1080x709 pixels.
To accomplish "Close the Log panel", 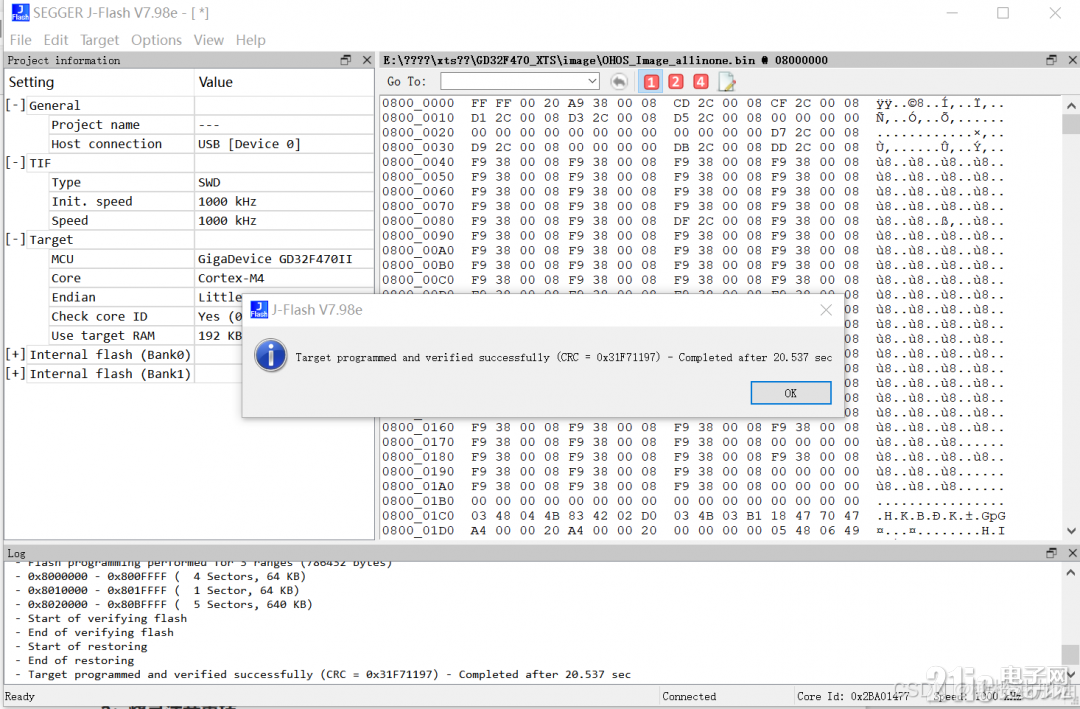I will [1072, 553].
